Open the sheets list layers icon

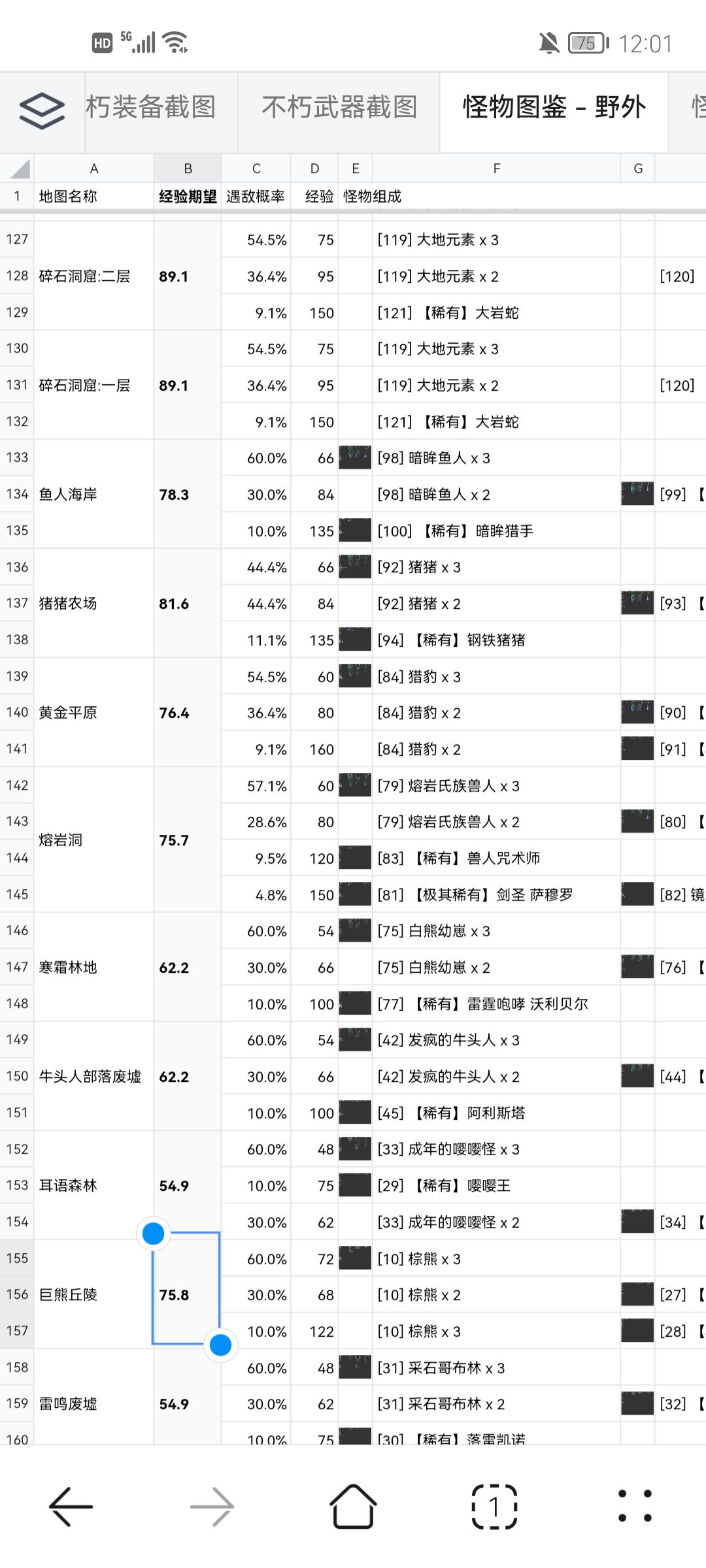coord(42,110)
